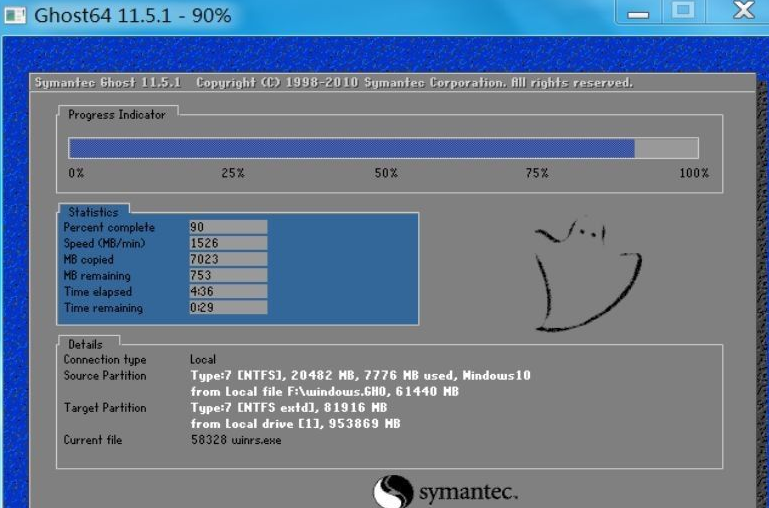
Task: Click the Percent complete value 90
Action: [229, 227]
